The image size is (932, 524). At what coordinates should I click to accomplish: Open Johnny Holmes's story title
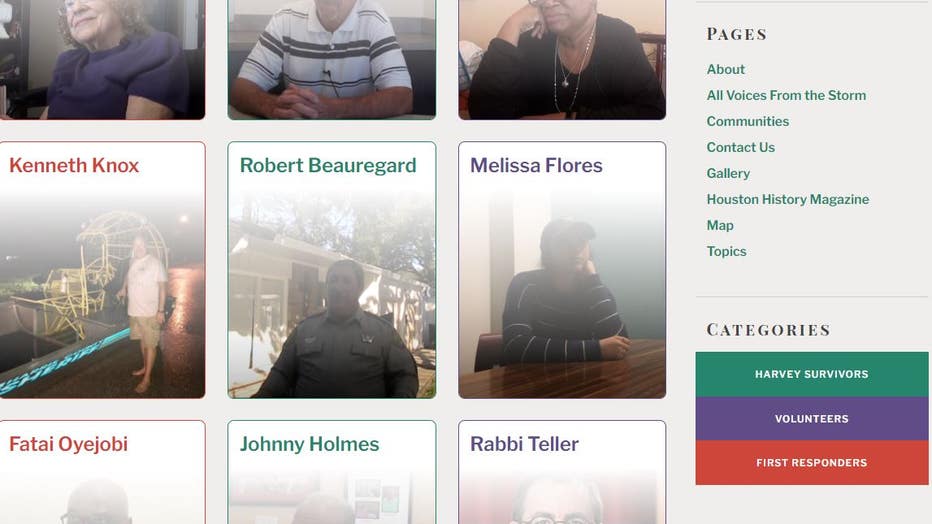[309, 444]
